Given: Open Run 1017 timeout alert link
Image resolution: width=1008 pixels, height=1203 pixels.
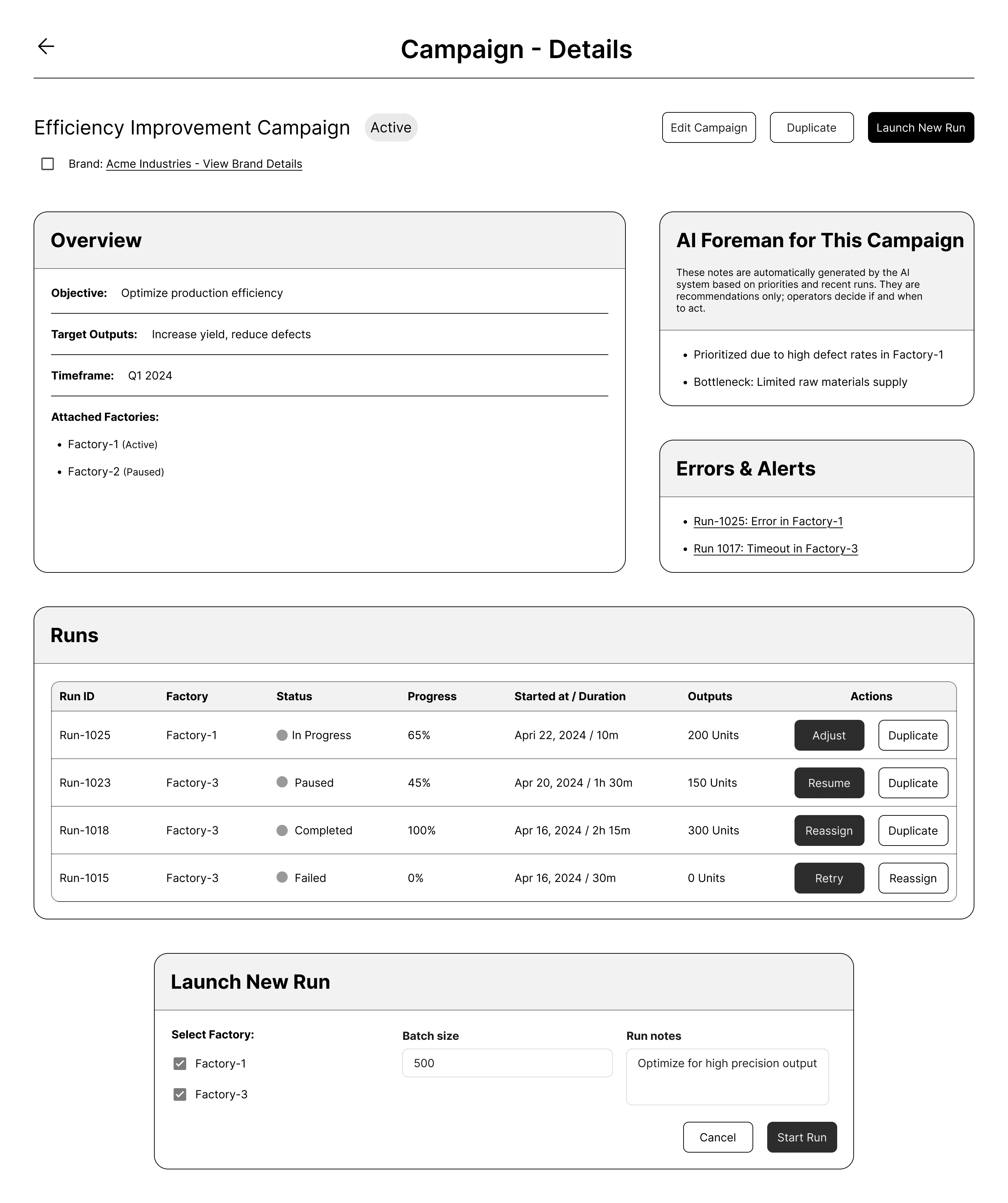Looking at the screenshot, I should tap(775, 549).
